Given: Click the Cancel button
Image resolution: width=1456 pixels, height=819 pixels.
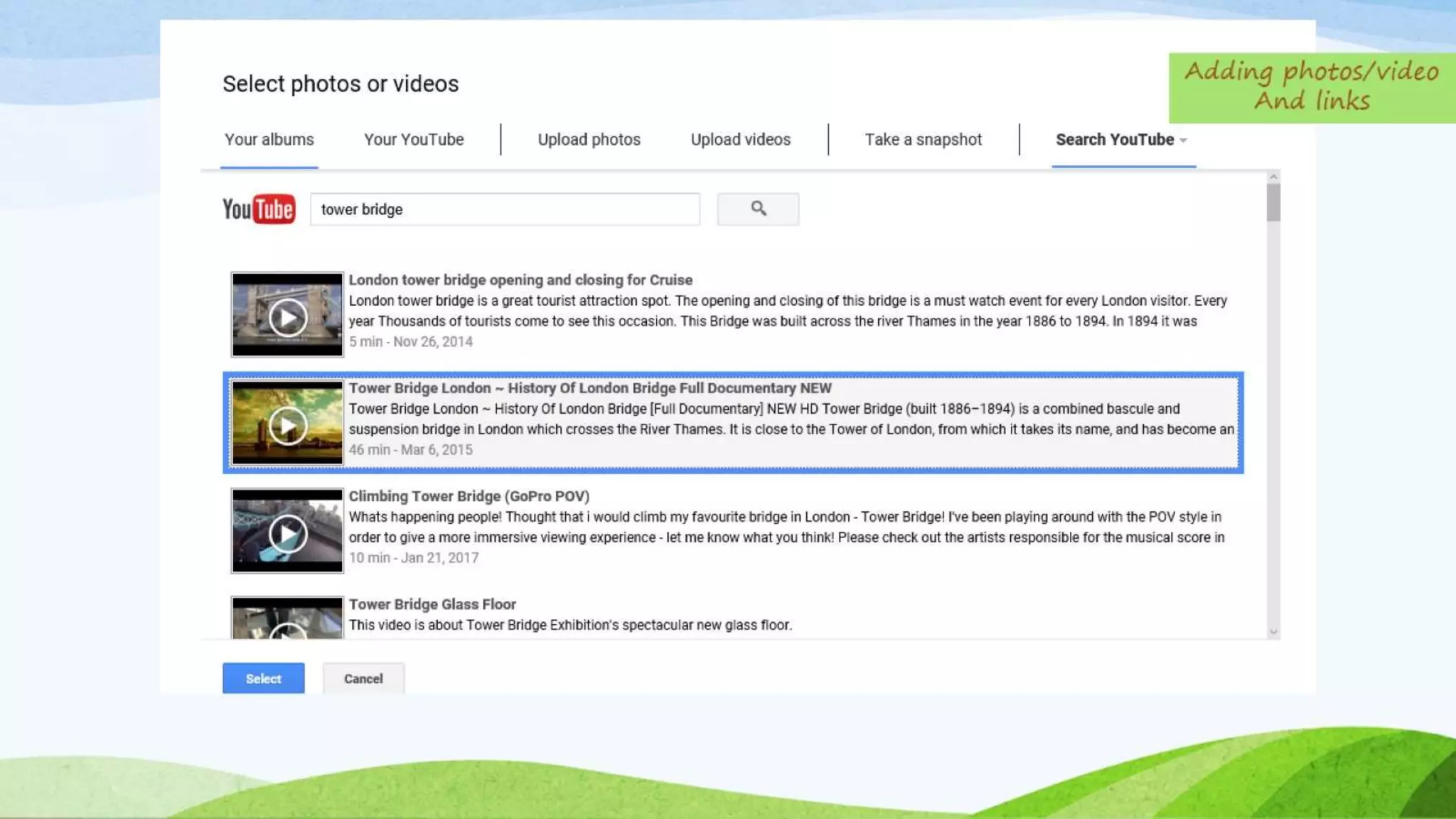Looking at the screenshot, I should pos(363,678).
